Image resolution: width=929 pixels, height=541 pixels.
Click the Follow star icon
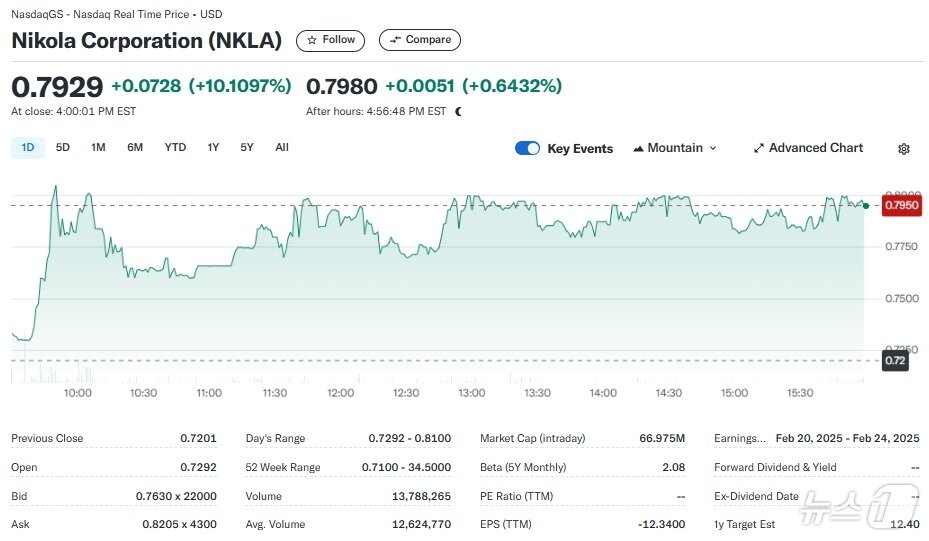click(312, 40)
